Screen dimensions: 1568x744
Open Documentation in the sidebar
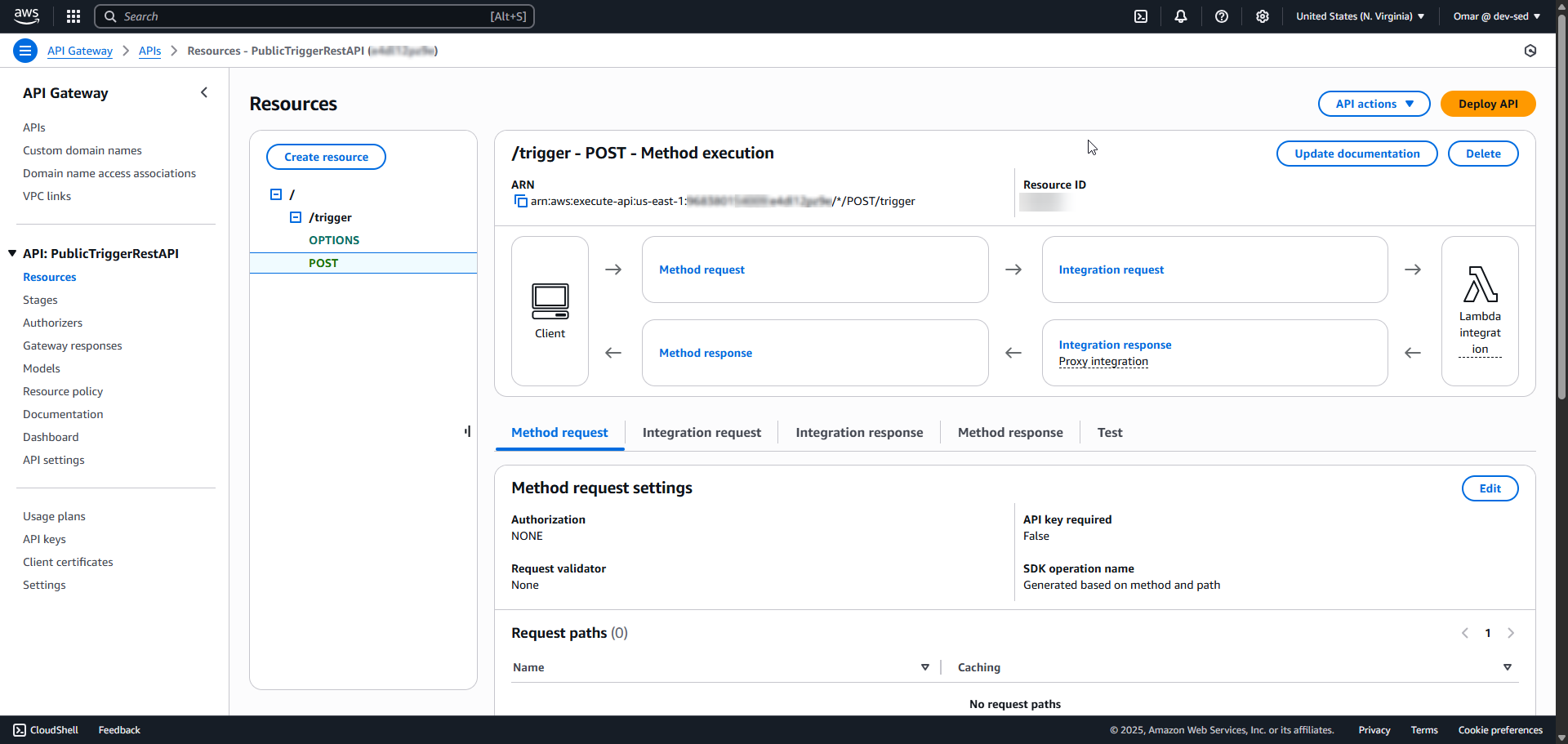point(63,414)
